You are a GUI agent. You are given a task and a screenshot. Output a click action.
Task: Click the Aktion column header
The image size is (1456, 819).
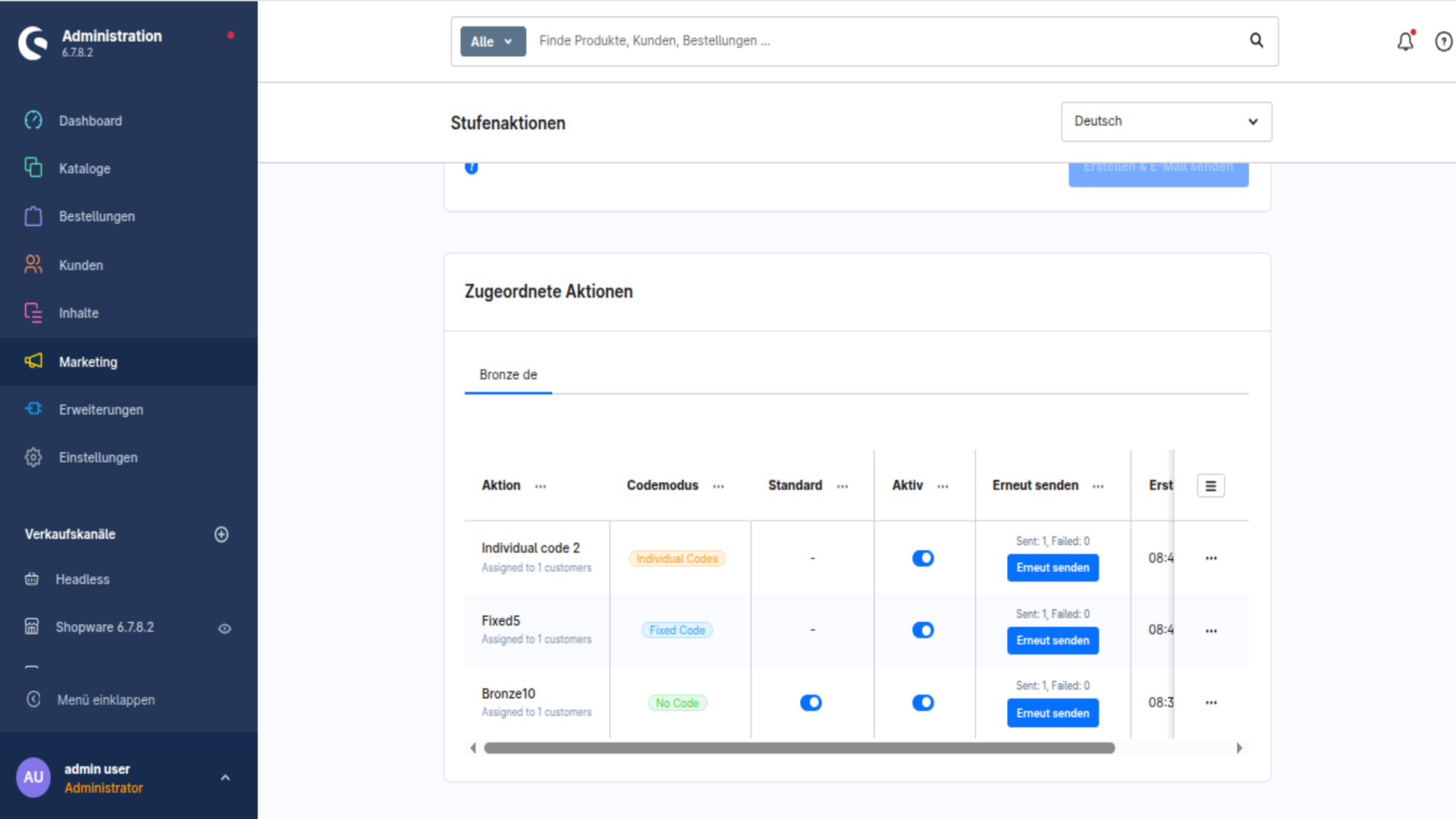(x=501, y=485)
